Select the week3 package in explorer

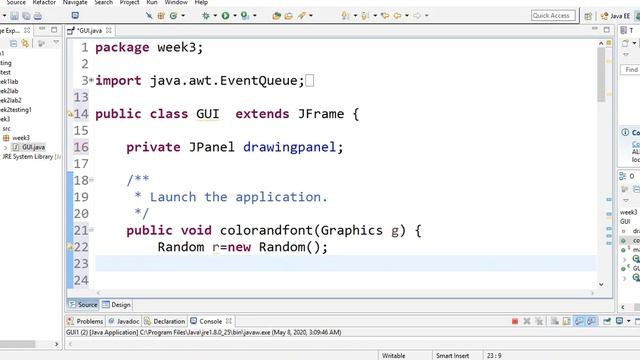(16, 138)
